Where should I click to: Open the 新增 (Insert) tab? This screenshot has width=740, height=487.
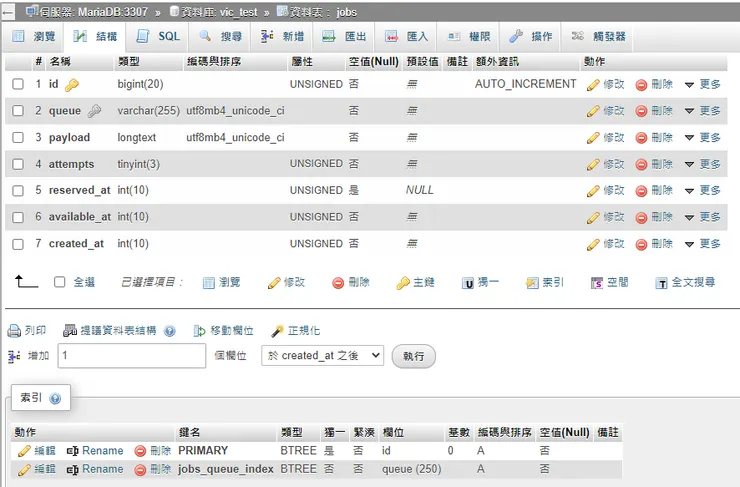click(x=282, y=36)
